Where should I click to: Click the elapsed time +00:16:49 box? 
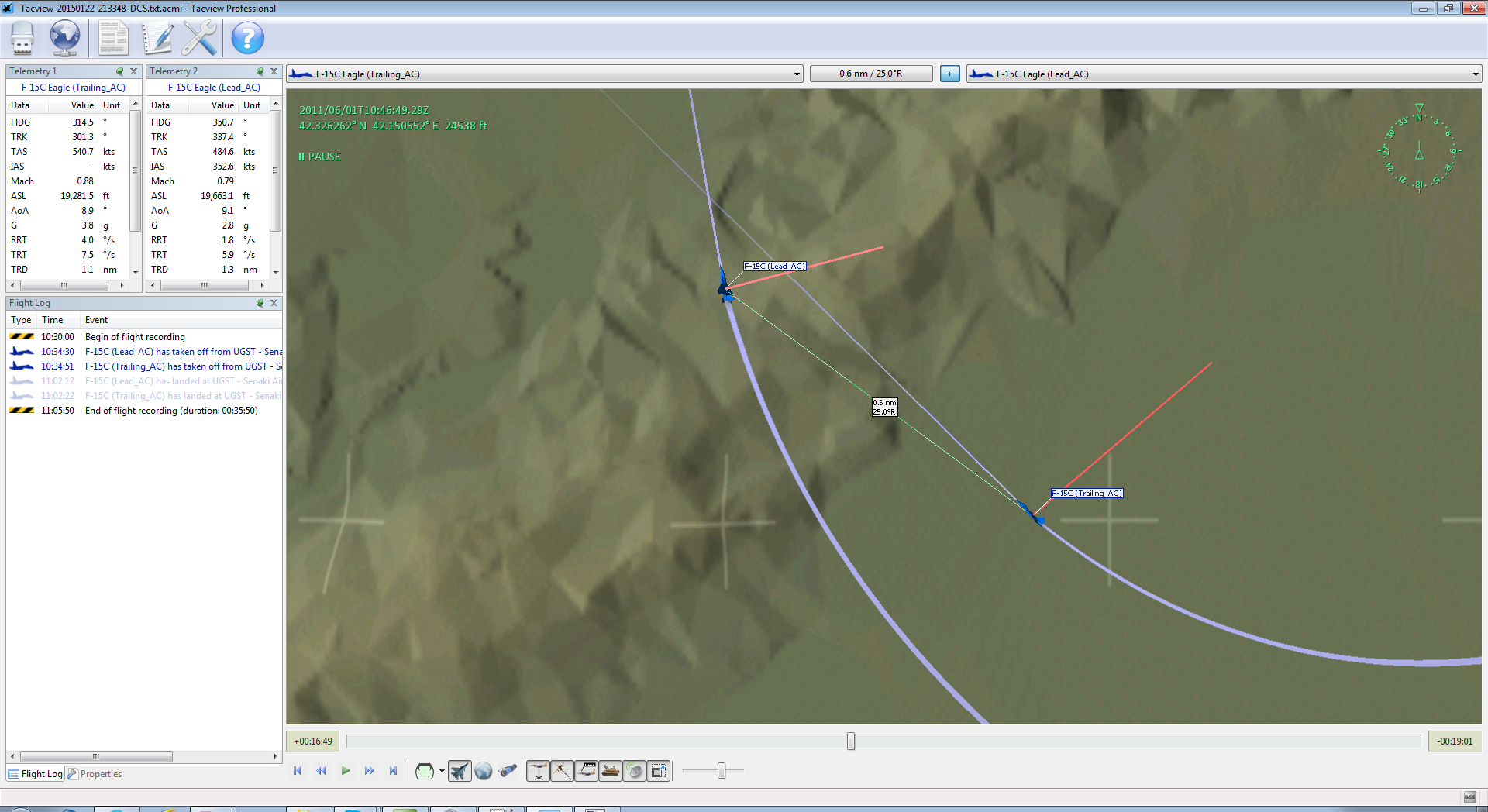pyautogui.click(x=313, y=741)
